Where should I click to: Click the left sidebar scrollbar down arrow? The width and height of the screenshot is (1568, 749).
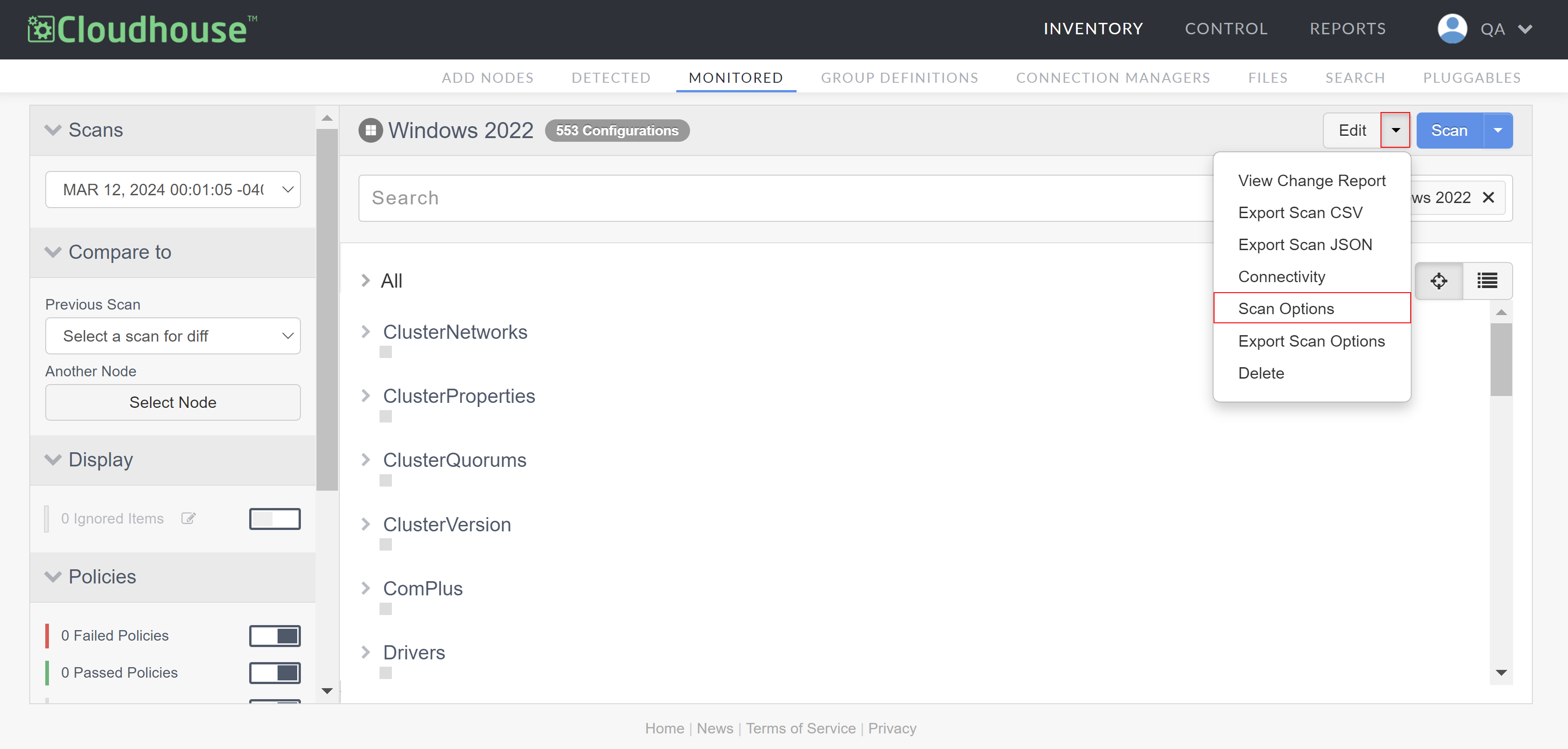pos(327,690)
